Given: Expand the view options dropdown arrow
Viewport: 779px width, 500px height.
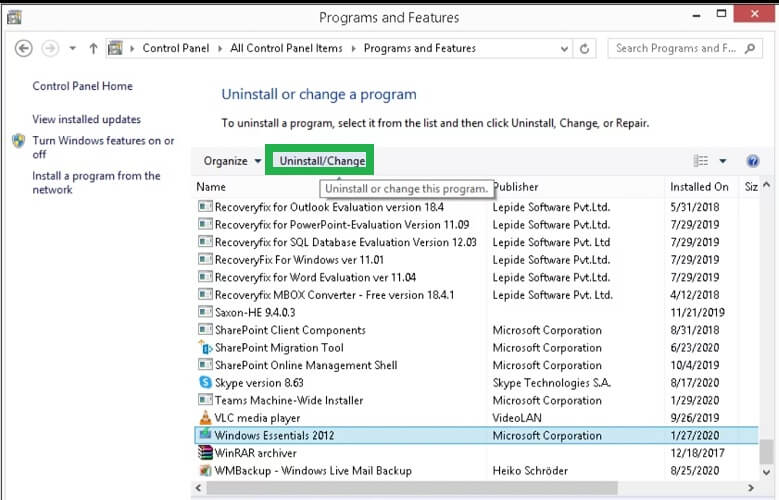Looking at the screenshot, I should [x=722, y=161].
